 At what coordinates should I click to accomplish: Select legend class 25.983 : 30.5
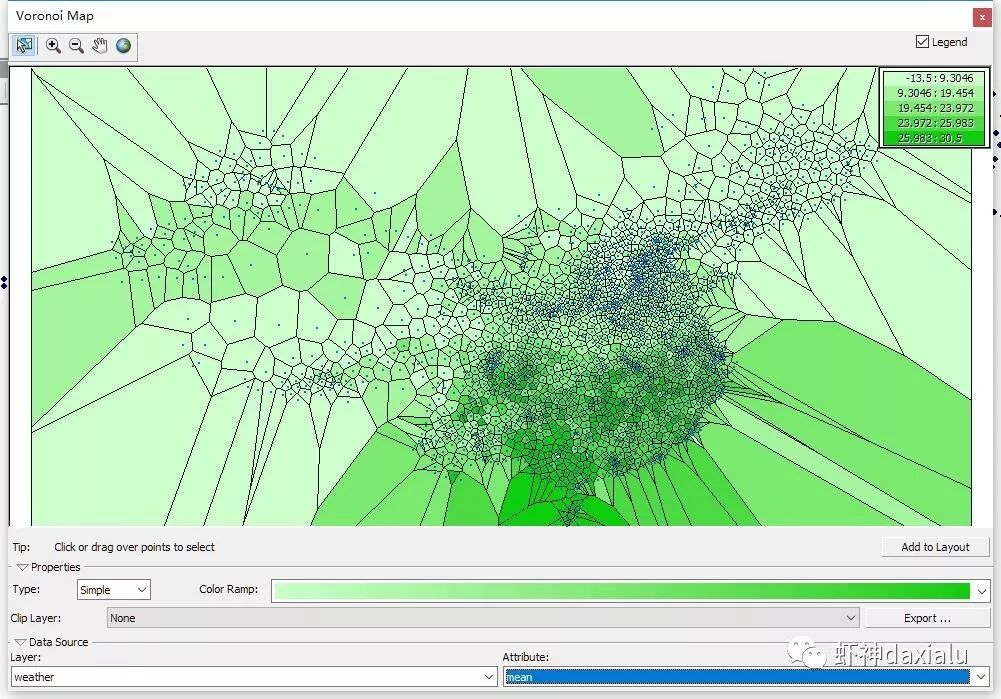coord(932,139)
